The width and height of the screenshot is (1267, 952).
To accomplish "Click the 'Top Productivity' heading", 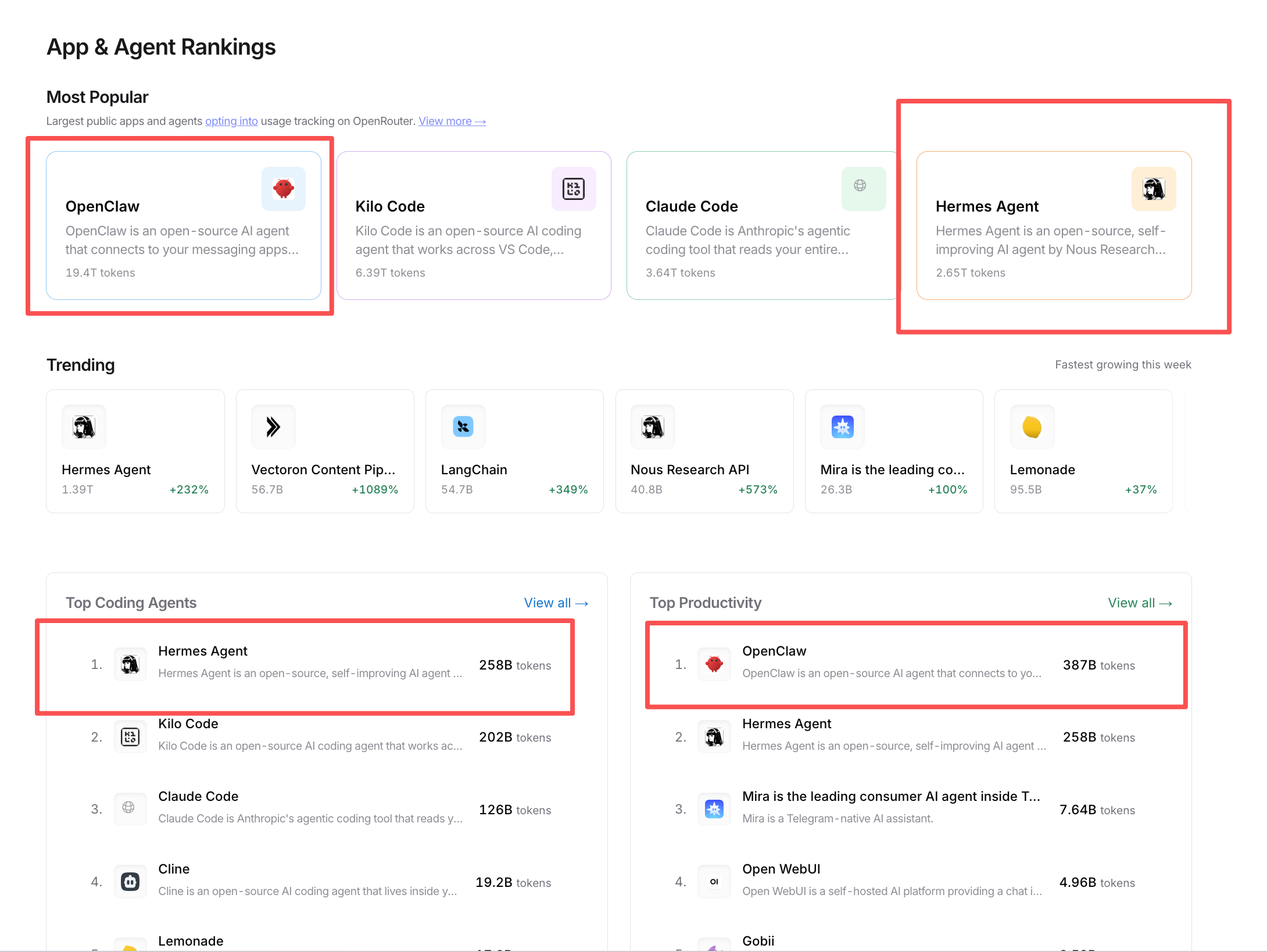I will pos(705,603).
